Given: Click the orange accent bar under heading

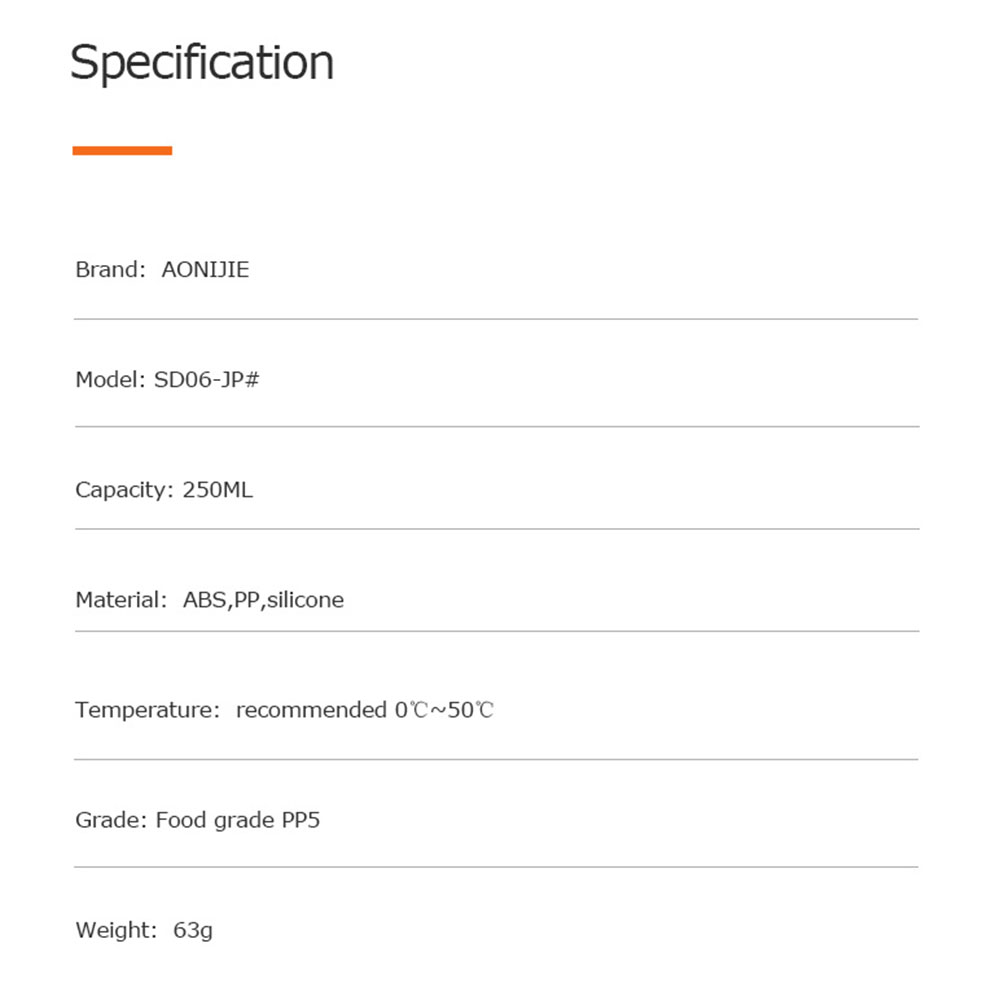Looking at the screenshot, I should click(x=122, y=150).
